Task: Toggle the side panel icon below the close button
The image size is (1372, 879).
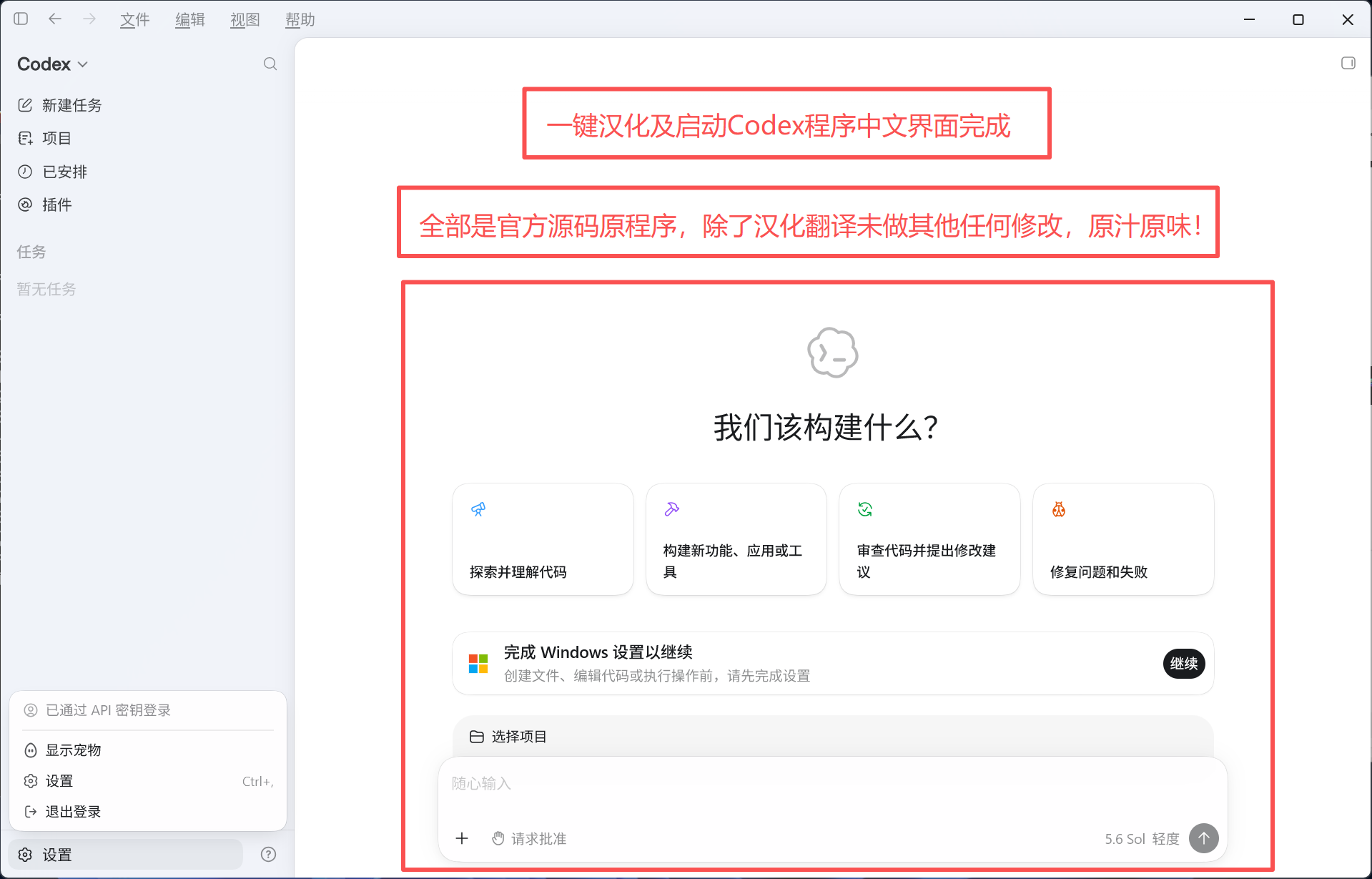Action: (x=1348, y=63)
